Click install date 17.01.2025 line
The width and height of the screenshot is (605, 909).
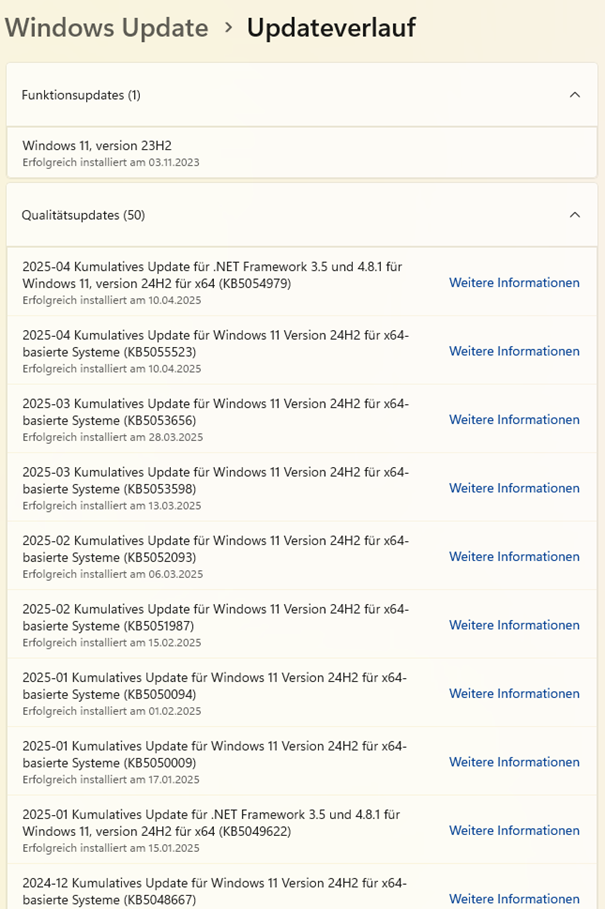pyautogui.click(x=111, y=779)
